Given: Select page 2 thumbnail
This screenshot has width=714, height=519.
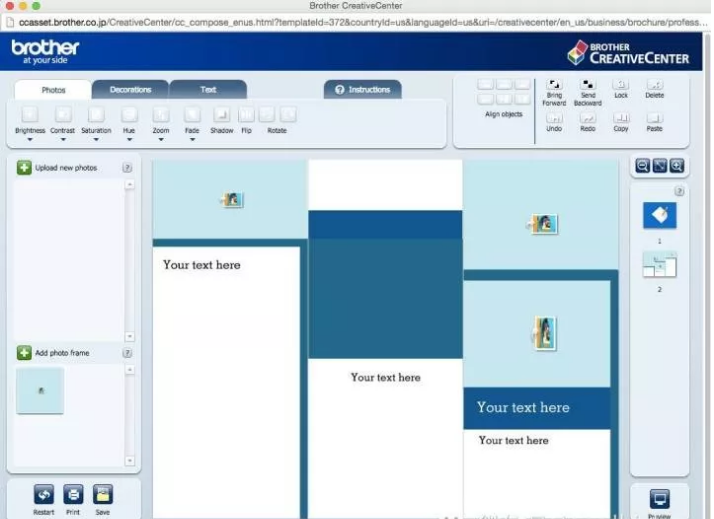Looking at the screenshot, I should coord(659,265).
